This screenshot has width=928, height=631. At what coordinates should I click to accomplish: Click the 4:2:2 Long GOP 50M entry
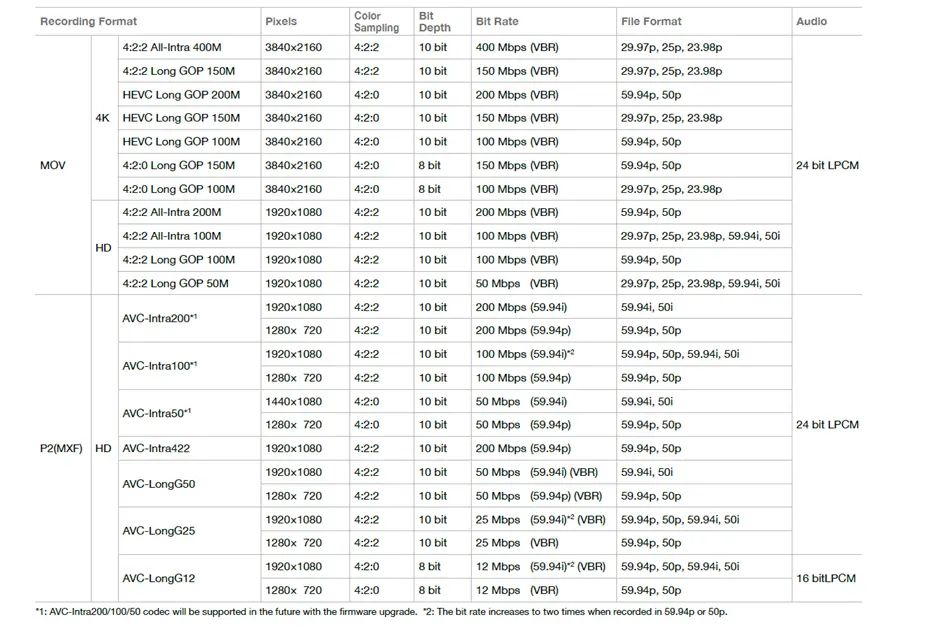click(x=175, y=283)
